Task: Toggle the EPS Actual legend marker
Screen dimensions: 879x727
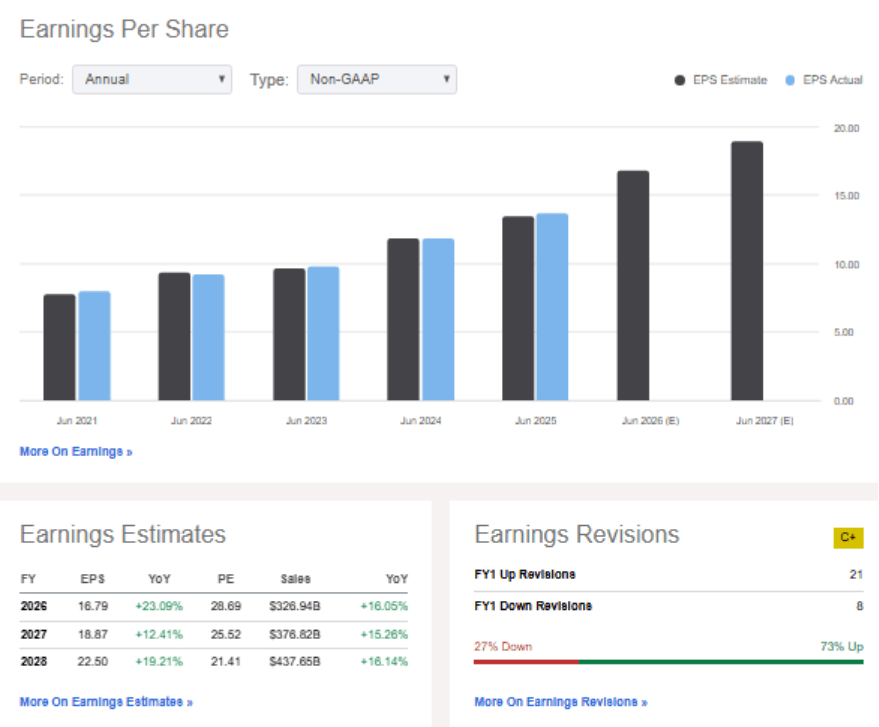Action: click(x=790, y=80)
